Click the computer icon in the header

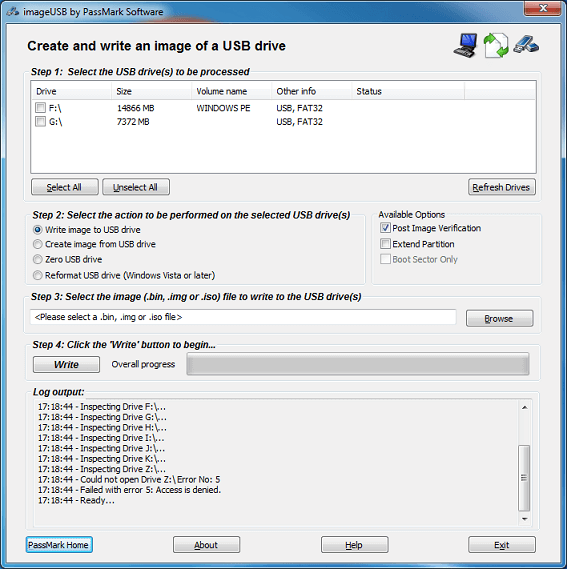click(465, 45)
